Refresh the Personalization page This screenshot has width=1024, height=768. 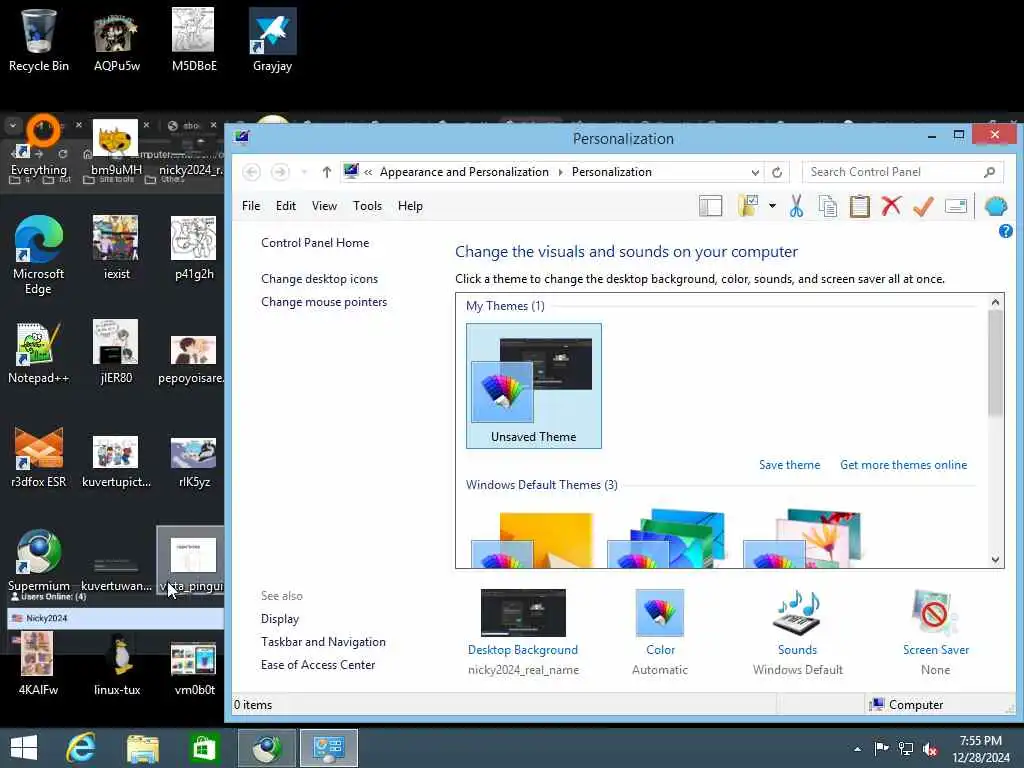point(776,172)
